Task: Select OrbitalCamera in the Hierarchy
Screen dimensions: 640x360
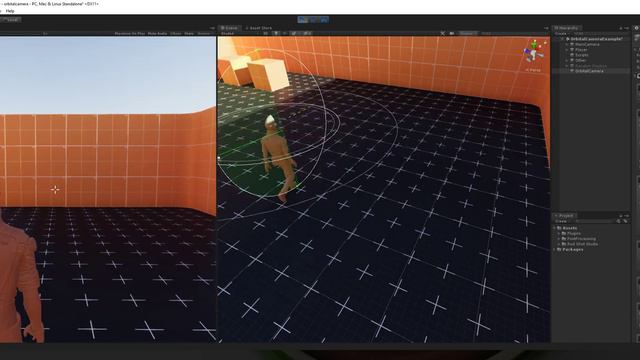Action: click(589, 71)
